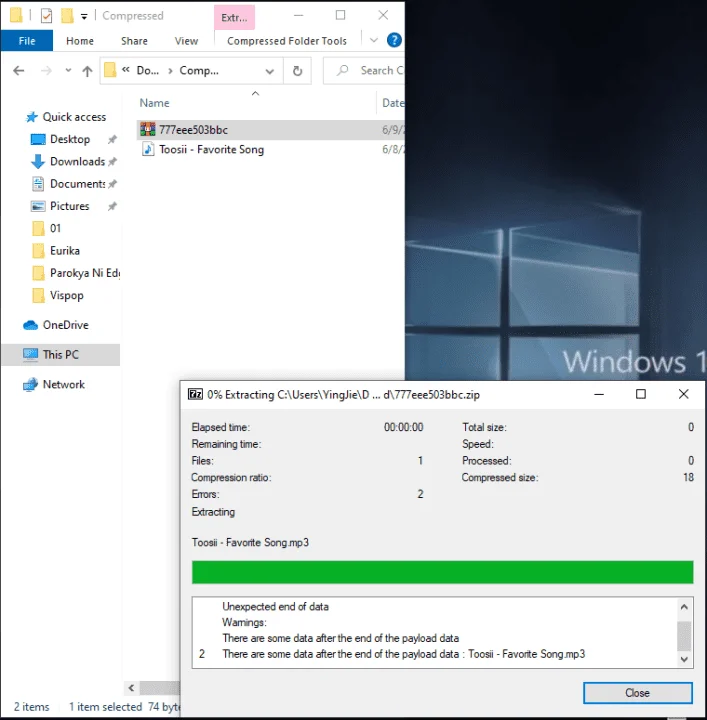
Task: Click the WinRAR icon of 777eee503bbc
Action: point(147,129)
